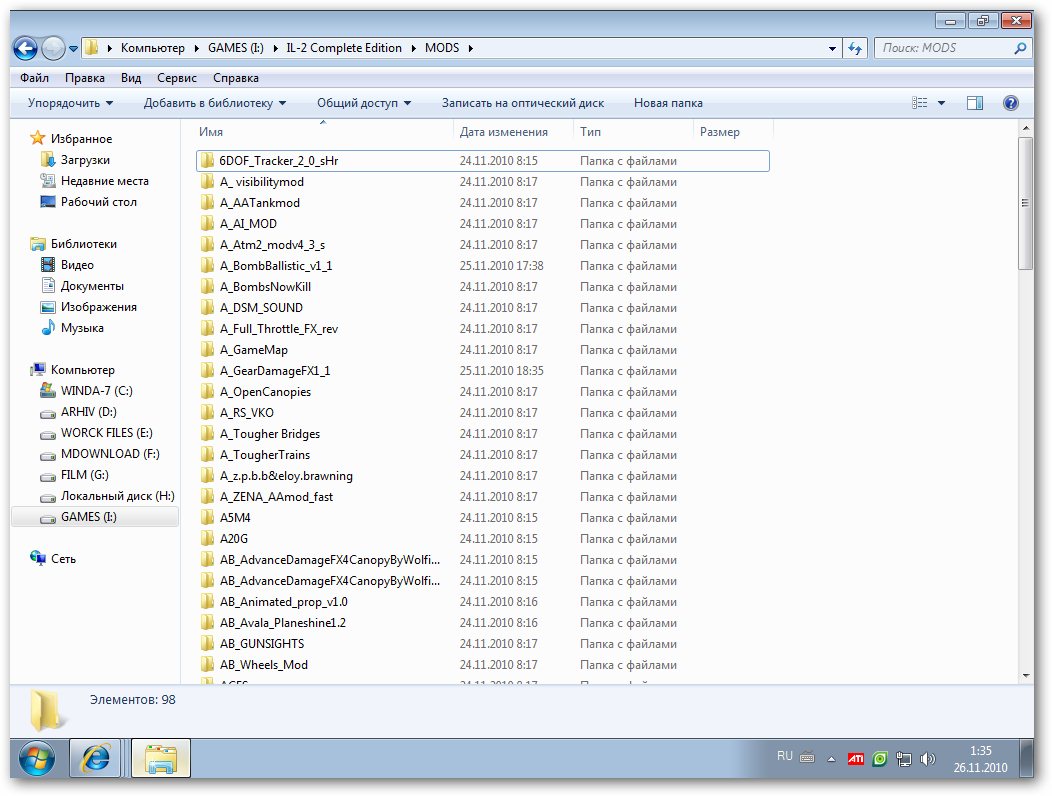Click the change view icon
Image resolution: width=1052 pixels, height=796 pixels.
(x=920, y=103)
